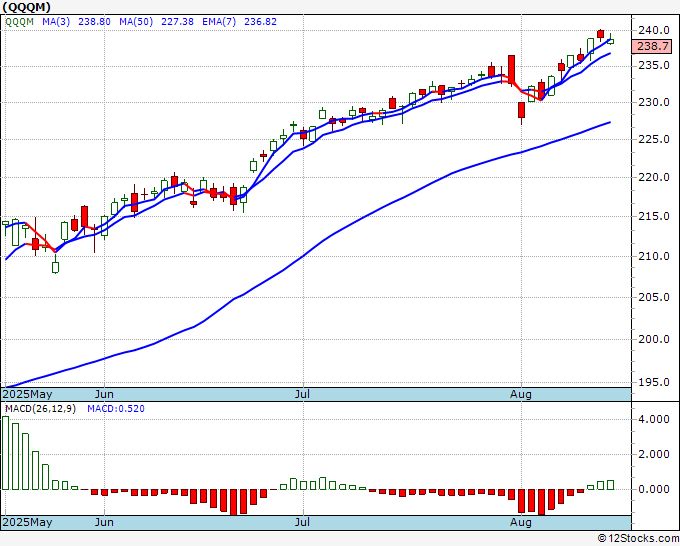This screenshot has width=680, height=546.
Task: Click 2025May on the MACD panel axis
Action: pos(27,522)
